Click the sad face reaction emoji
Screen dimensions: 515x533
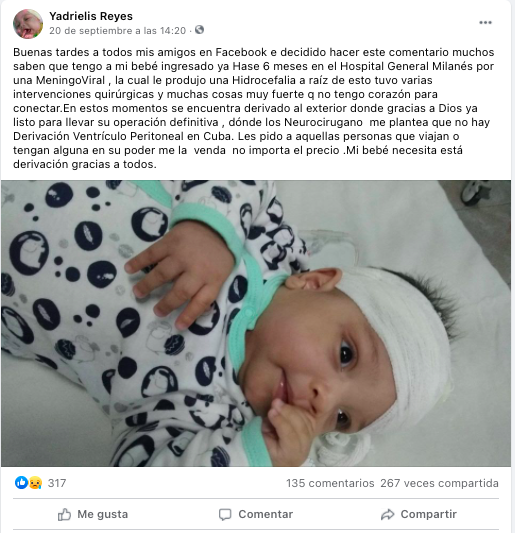tap(36, 483)
